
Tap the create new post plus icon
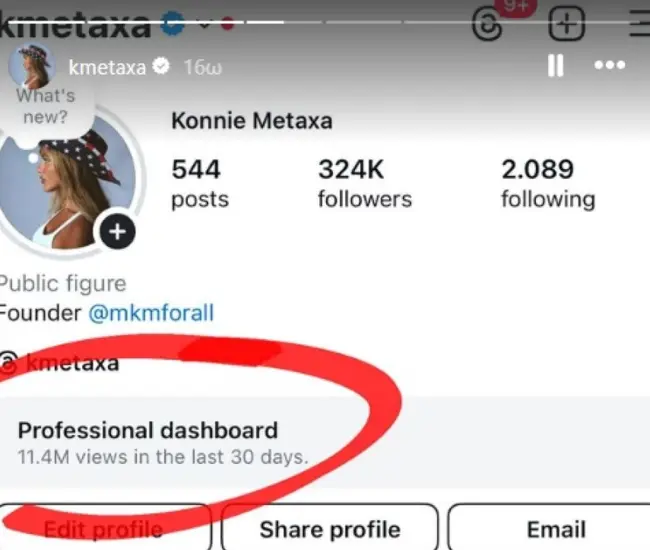(567, 24)
